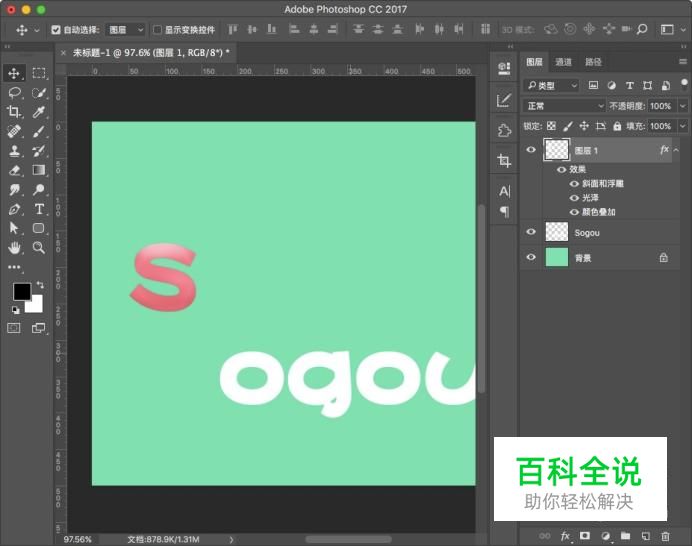This screenshot has width=692, height=546.
Task: Open the 正常 blend mode dropdown
Action: tap(564, 106)
